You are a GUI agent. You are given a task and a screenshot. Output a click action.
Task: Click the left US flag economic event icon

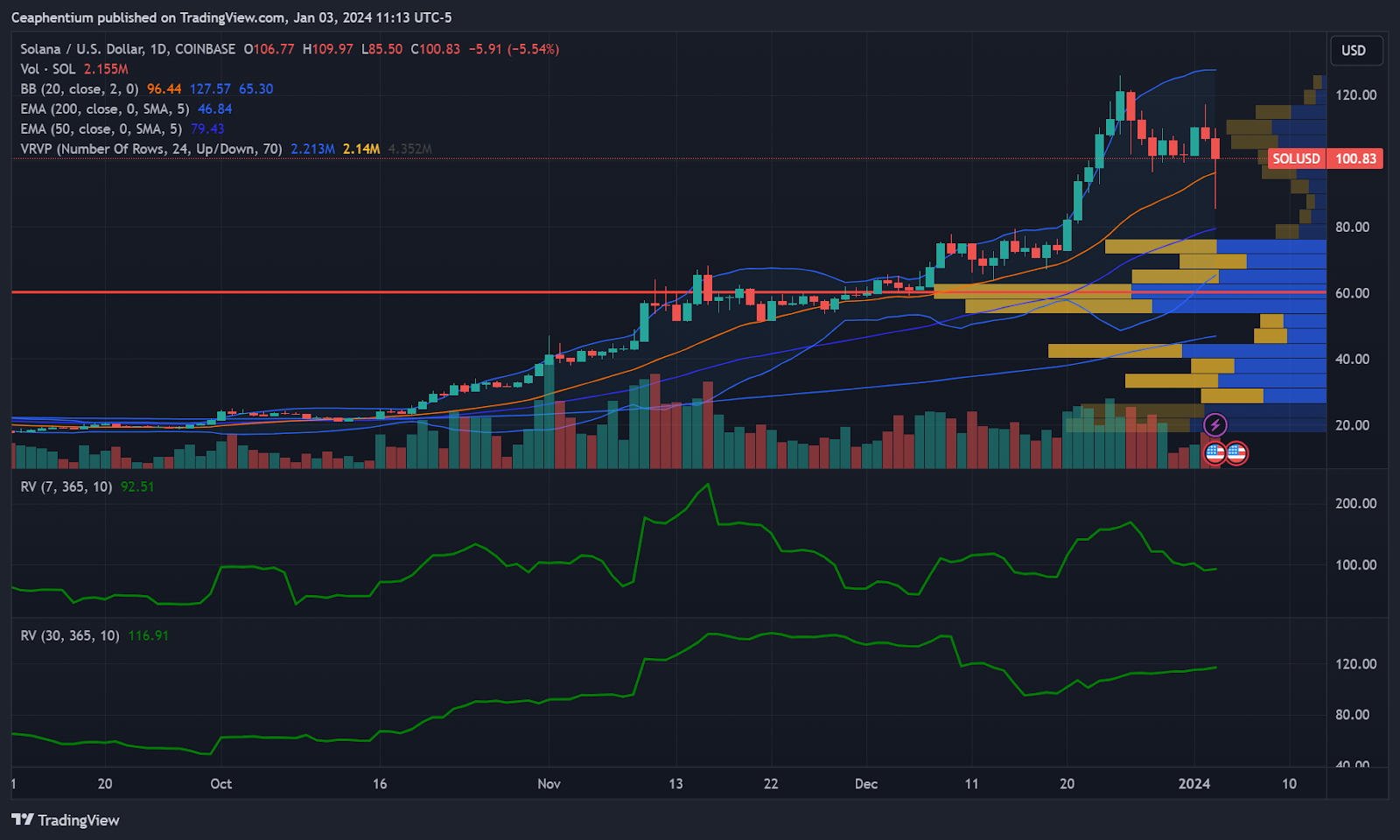[1214, 453]
